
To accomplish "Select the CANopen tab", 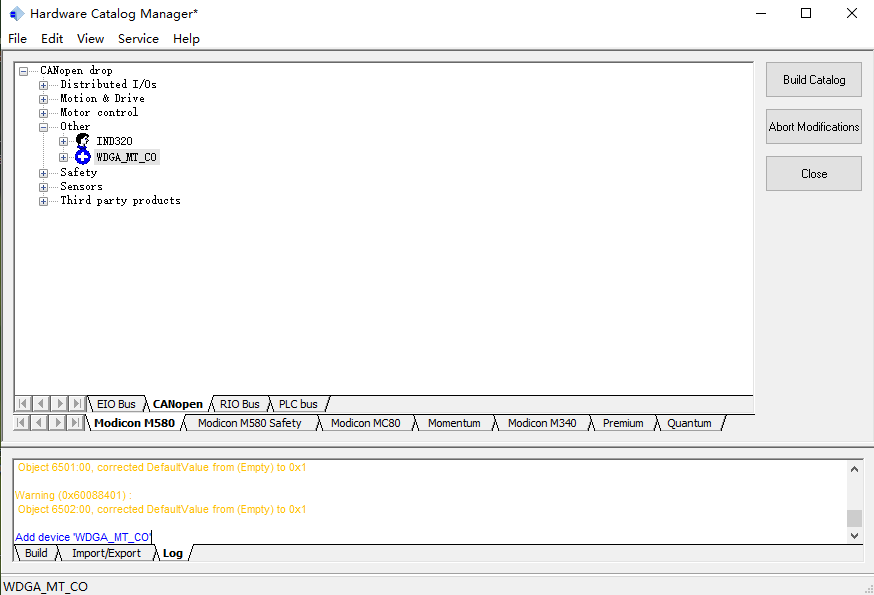I will (x=178, y=404).
